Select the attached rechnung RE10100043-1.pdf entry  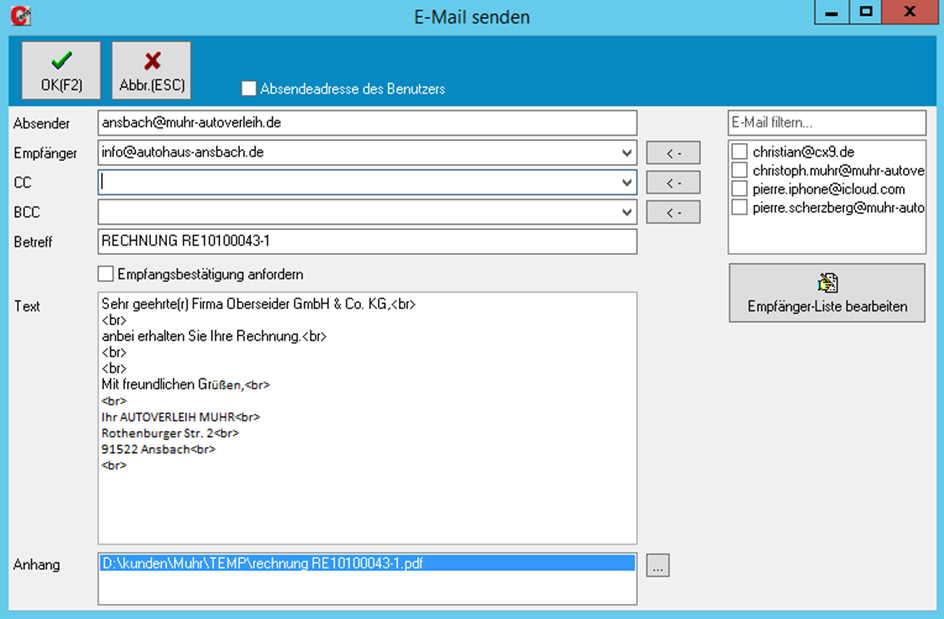coord(262,563)
